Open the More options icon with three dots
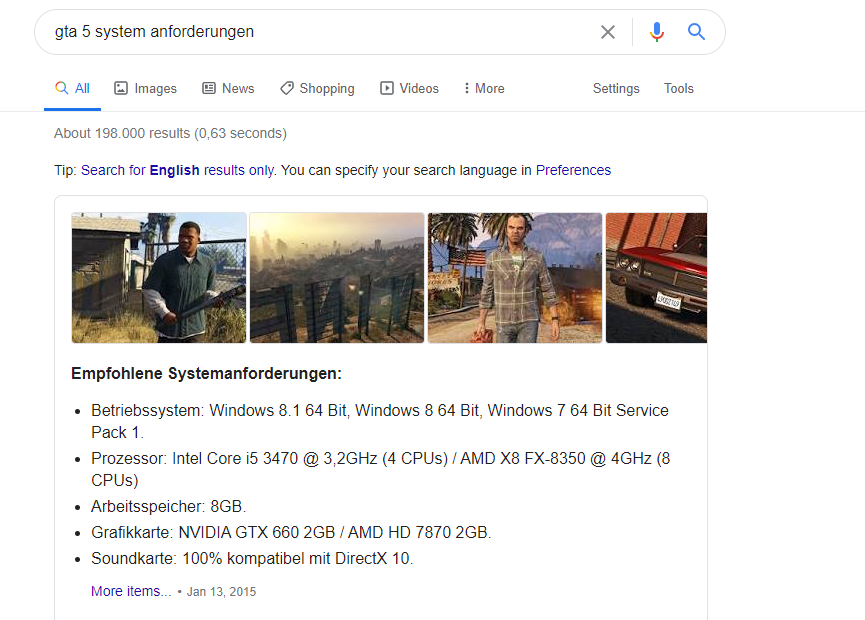Screen dimensions: 865x620 point(466,88)
